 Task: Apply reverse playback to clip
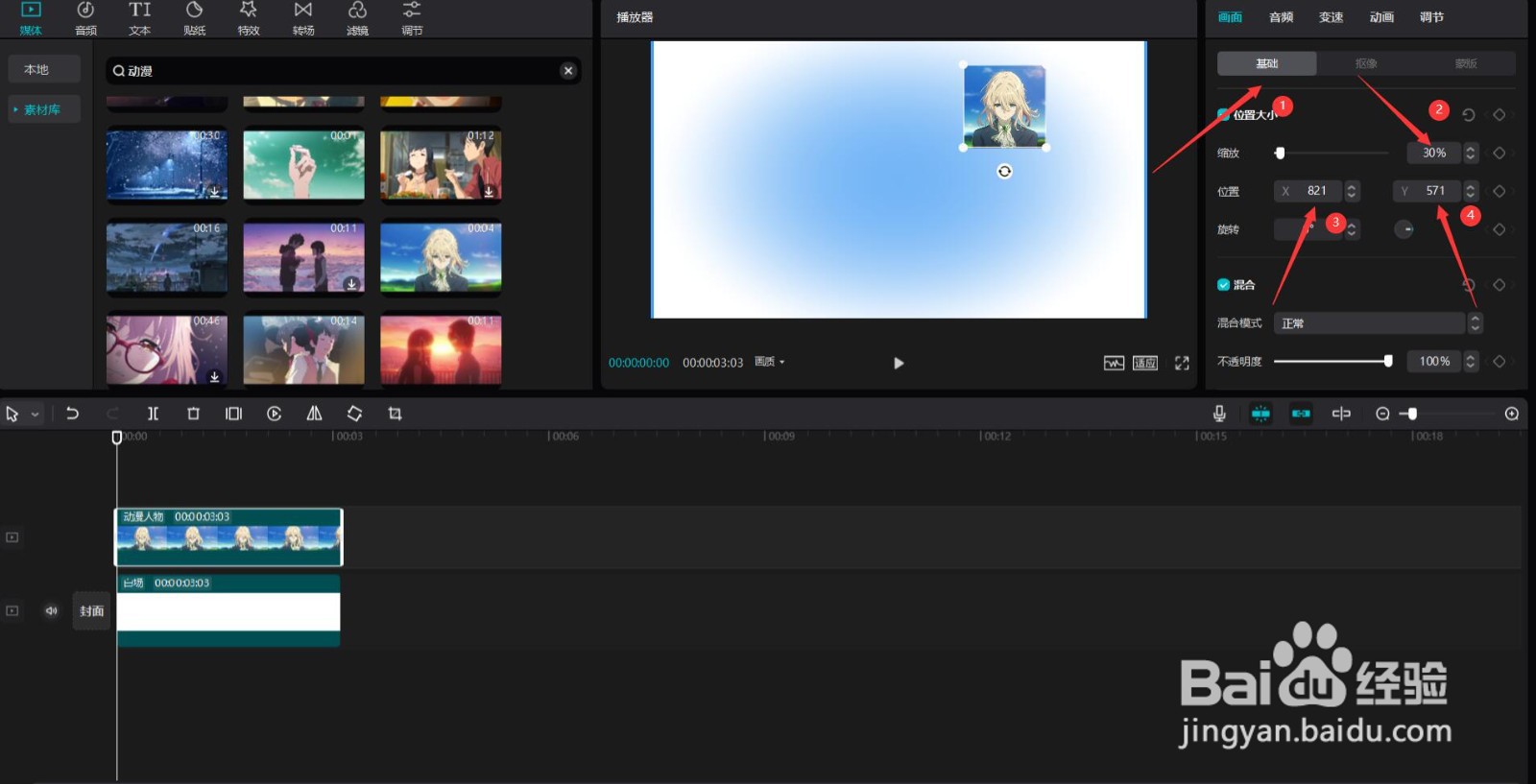[x=274, y=414]
